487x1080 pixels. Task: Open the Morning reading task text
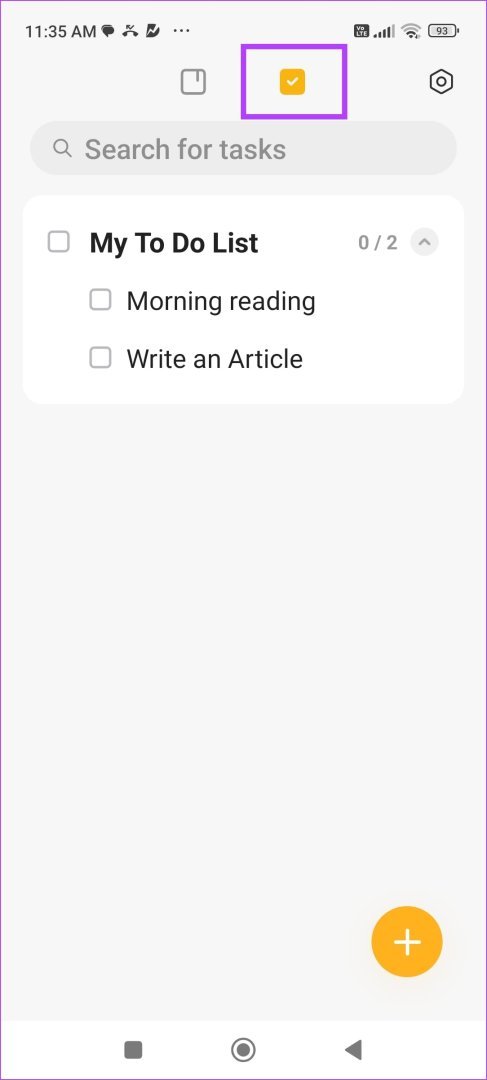coord(221,302)
